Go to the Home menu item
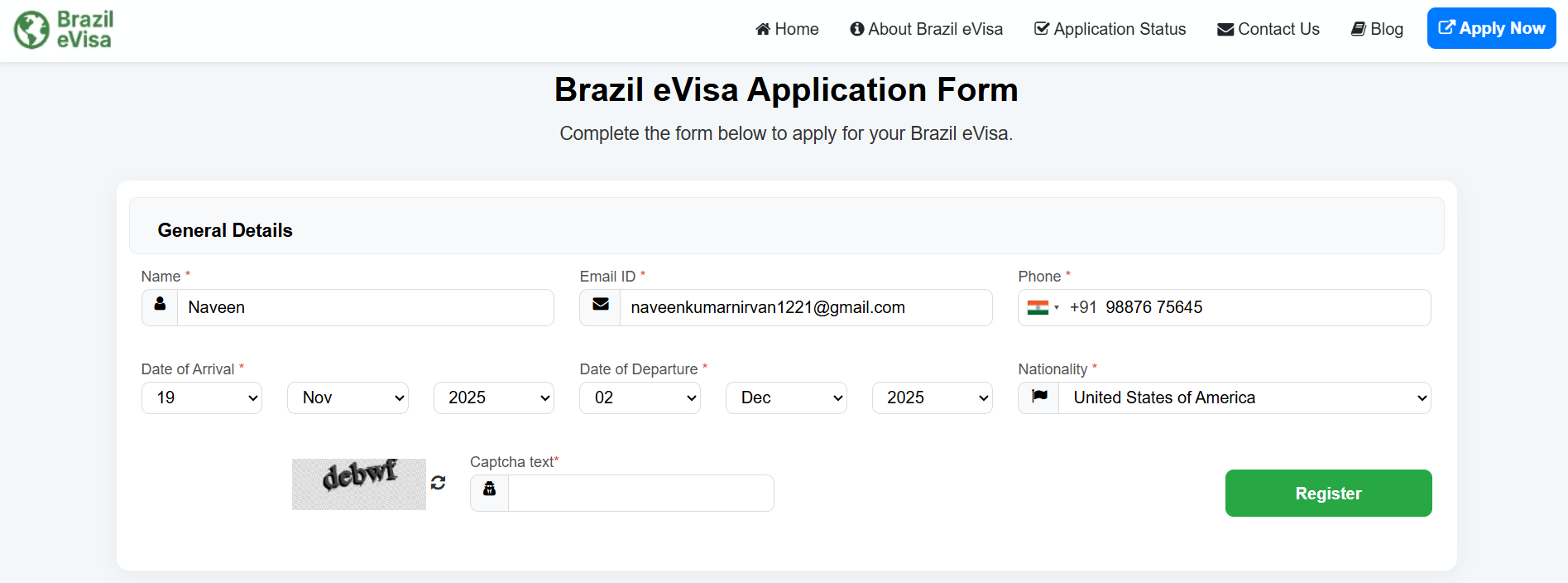1568x583 pixels. pyautogui.click(x=787, y=29)
